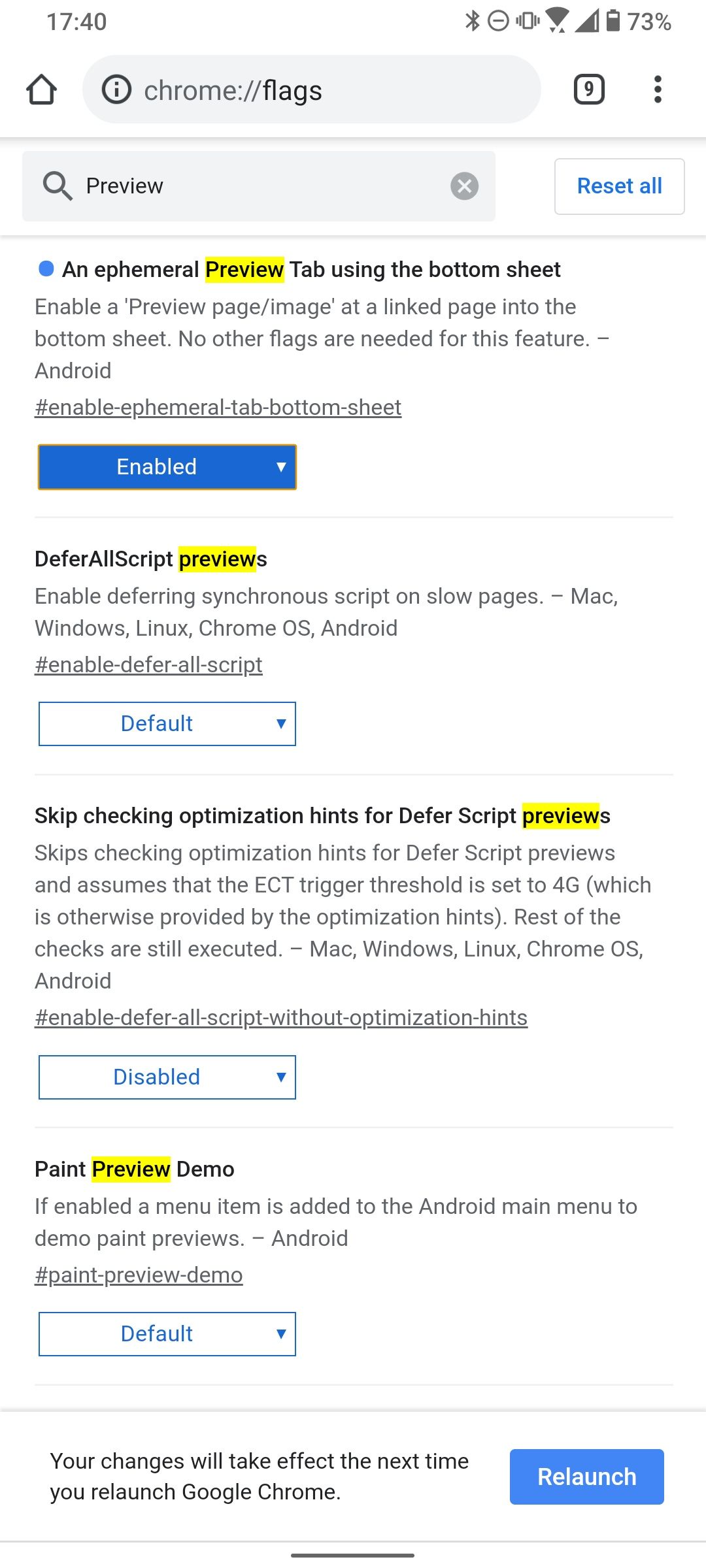Open the page info icon in address bar
706x1568 pixels.
[x=115, y=90]
